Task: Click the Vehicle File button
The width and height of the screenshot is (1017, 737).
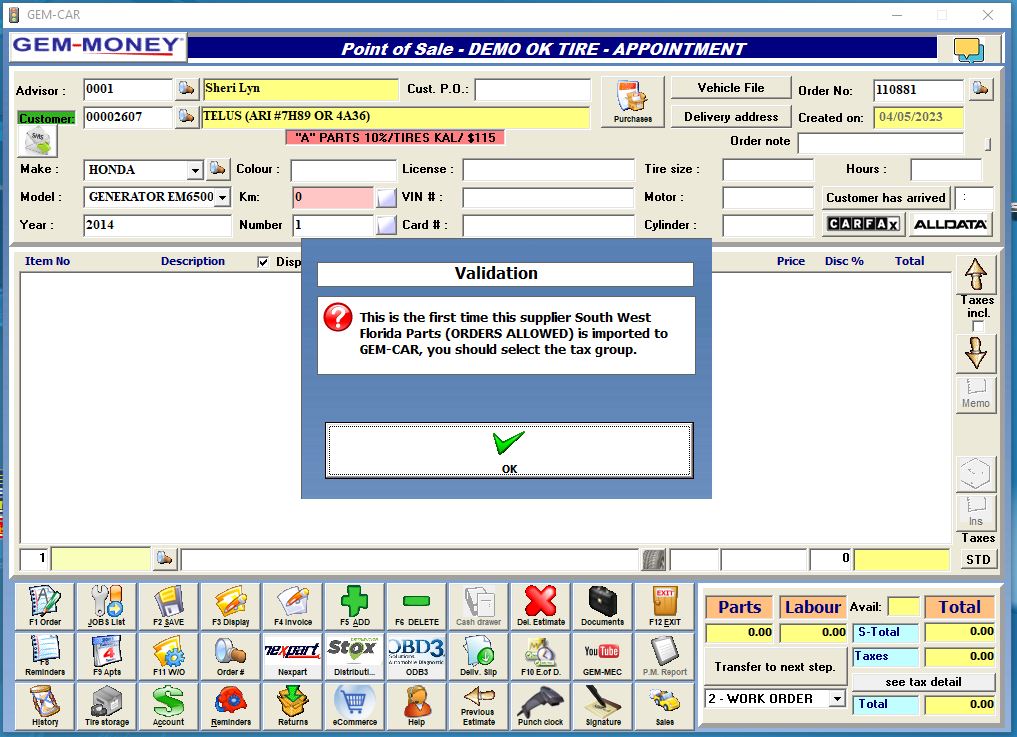Action: tap(730, 88)
